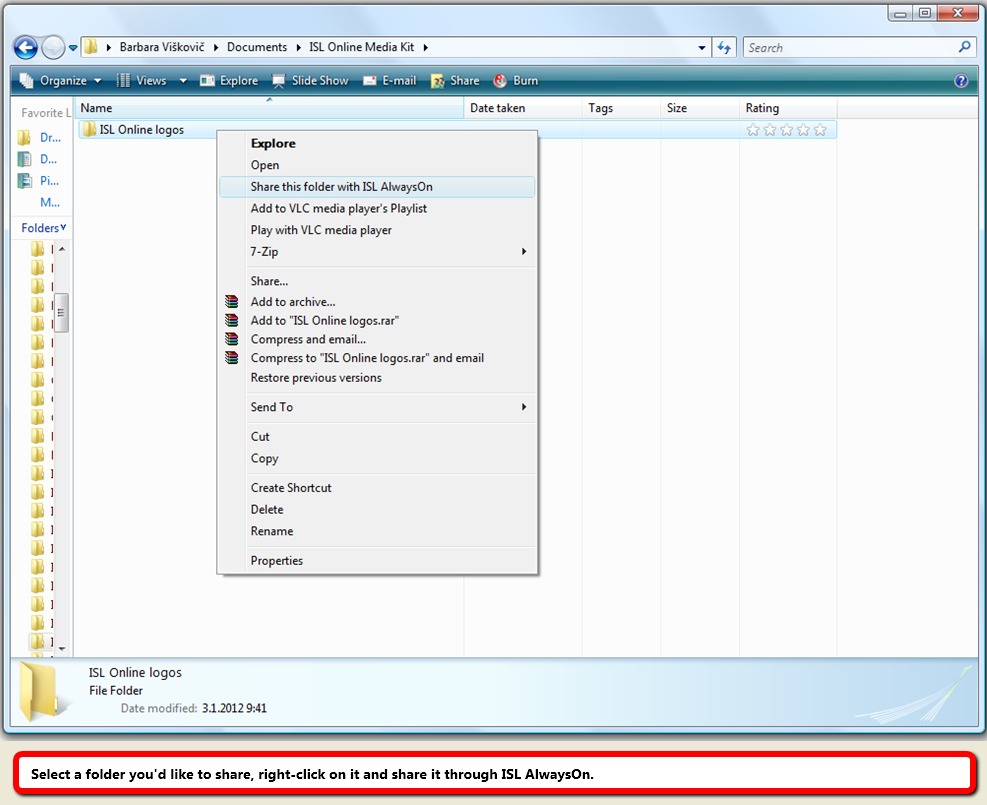Choose Properties in context menu
The image size is (987, 805).
pyautogui.click(x=377, y=561)
